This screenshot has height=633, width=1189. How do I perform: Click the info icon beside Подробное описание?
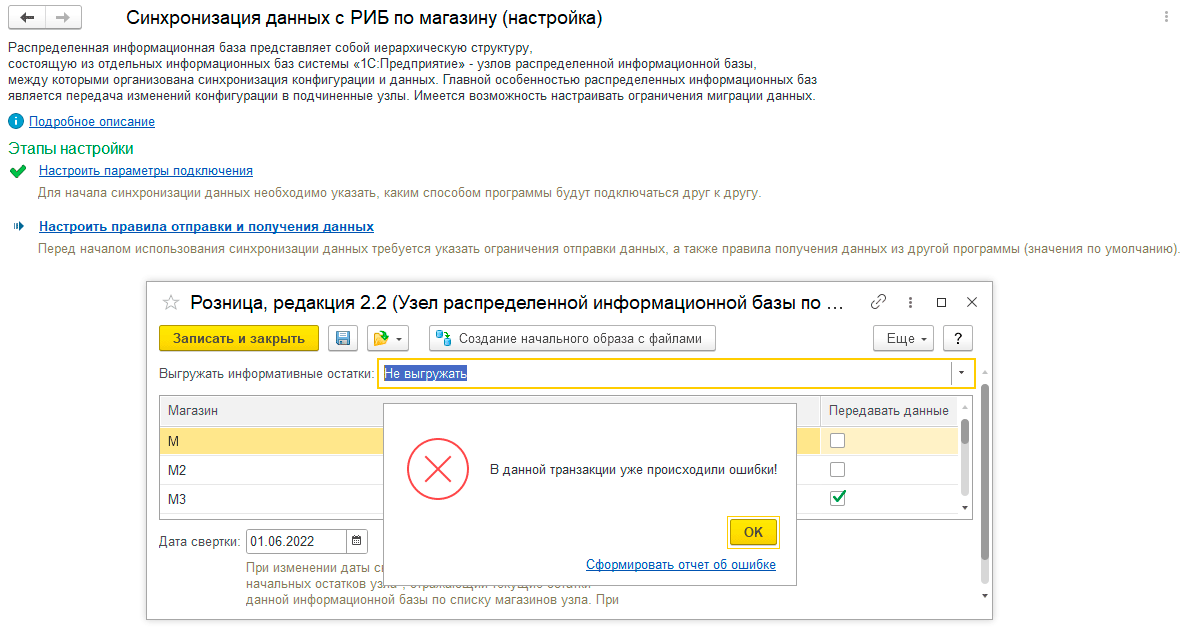pyautogui.click(x=15, y=121)
